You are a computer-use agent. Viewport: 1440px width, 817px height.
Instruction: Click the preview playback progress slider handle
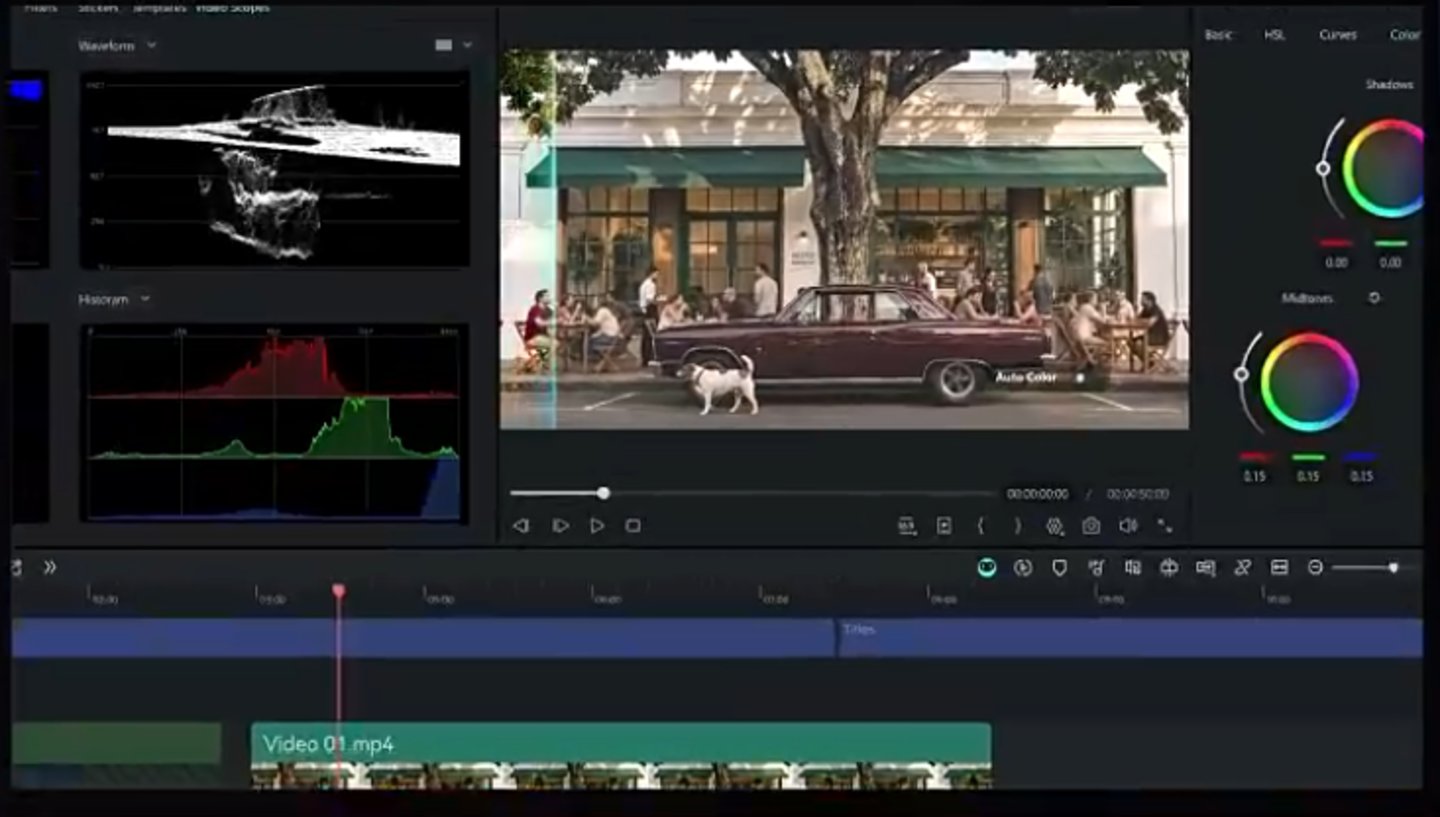tap(603, 493)
